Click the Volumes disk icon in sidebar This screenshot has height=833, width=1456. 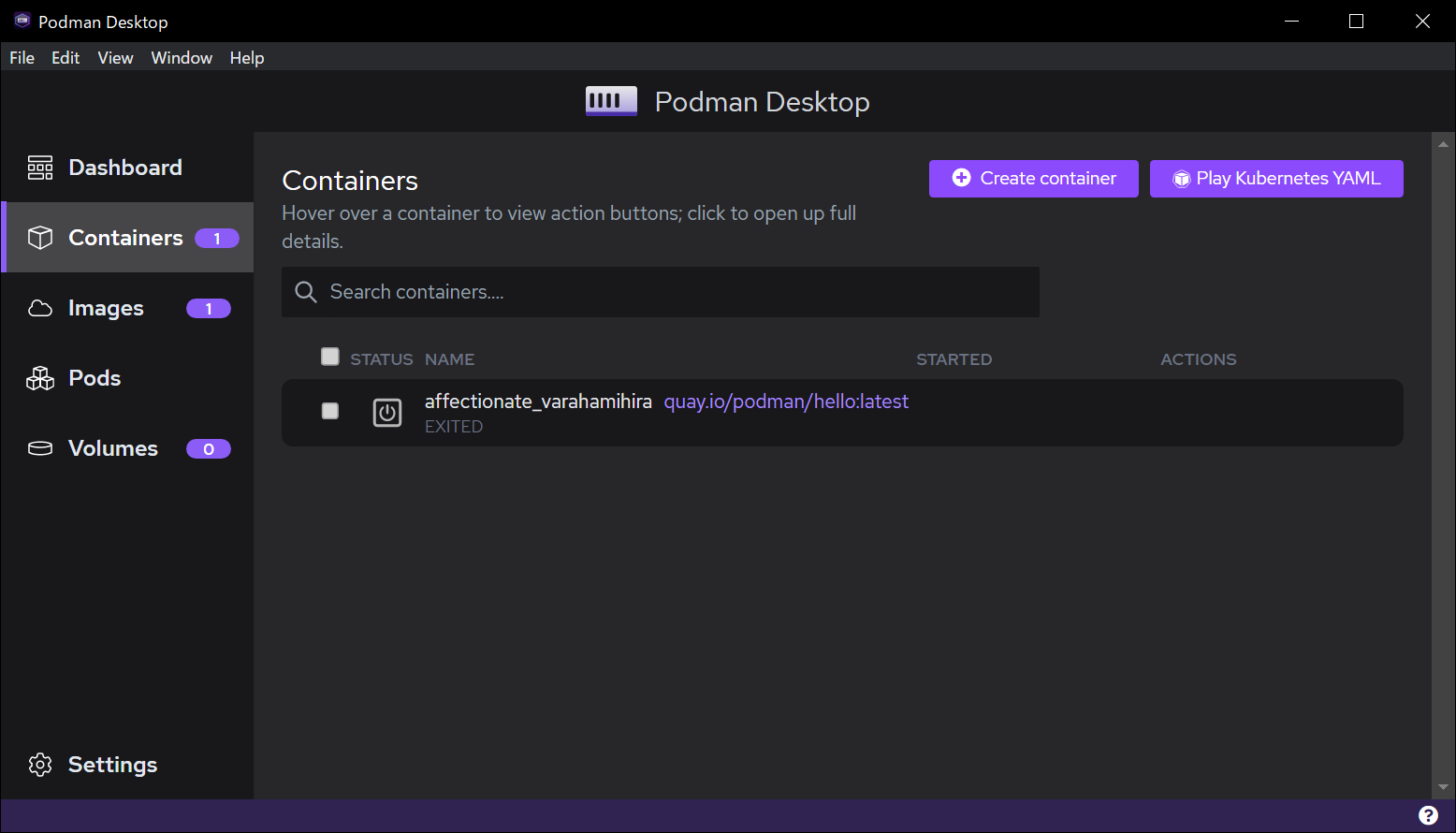point(40,448)
